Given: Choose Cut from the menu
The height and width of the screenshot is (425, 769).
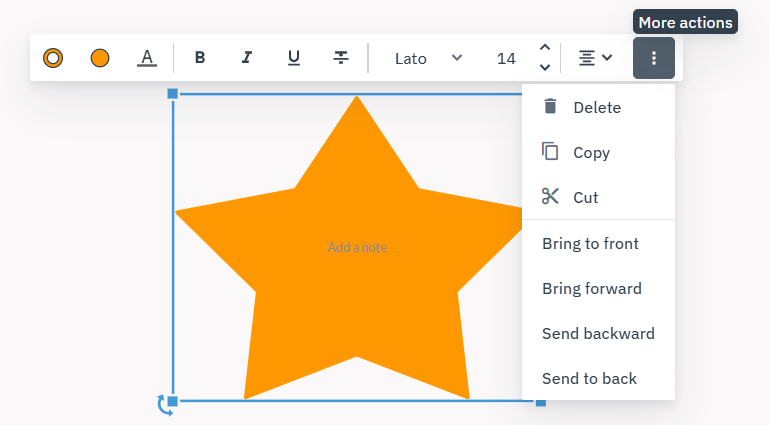Looking at the screenshot, I should pyautogui.click(x=598, y=197).
